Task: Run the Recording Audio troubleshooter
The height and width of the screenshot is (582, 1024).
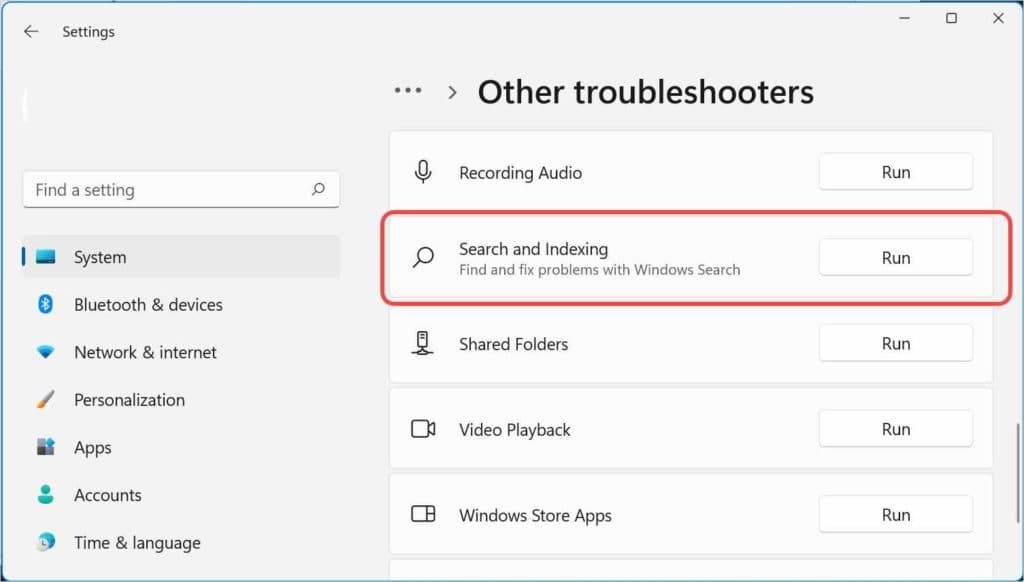Action: click(896, 172)
